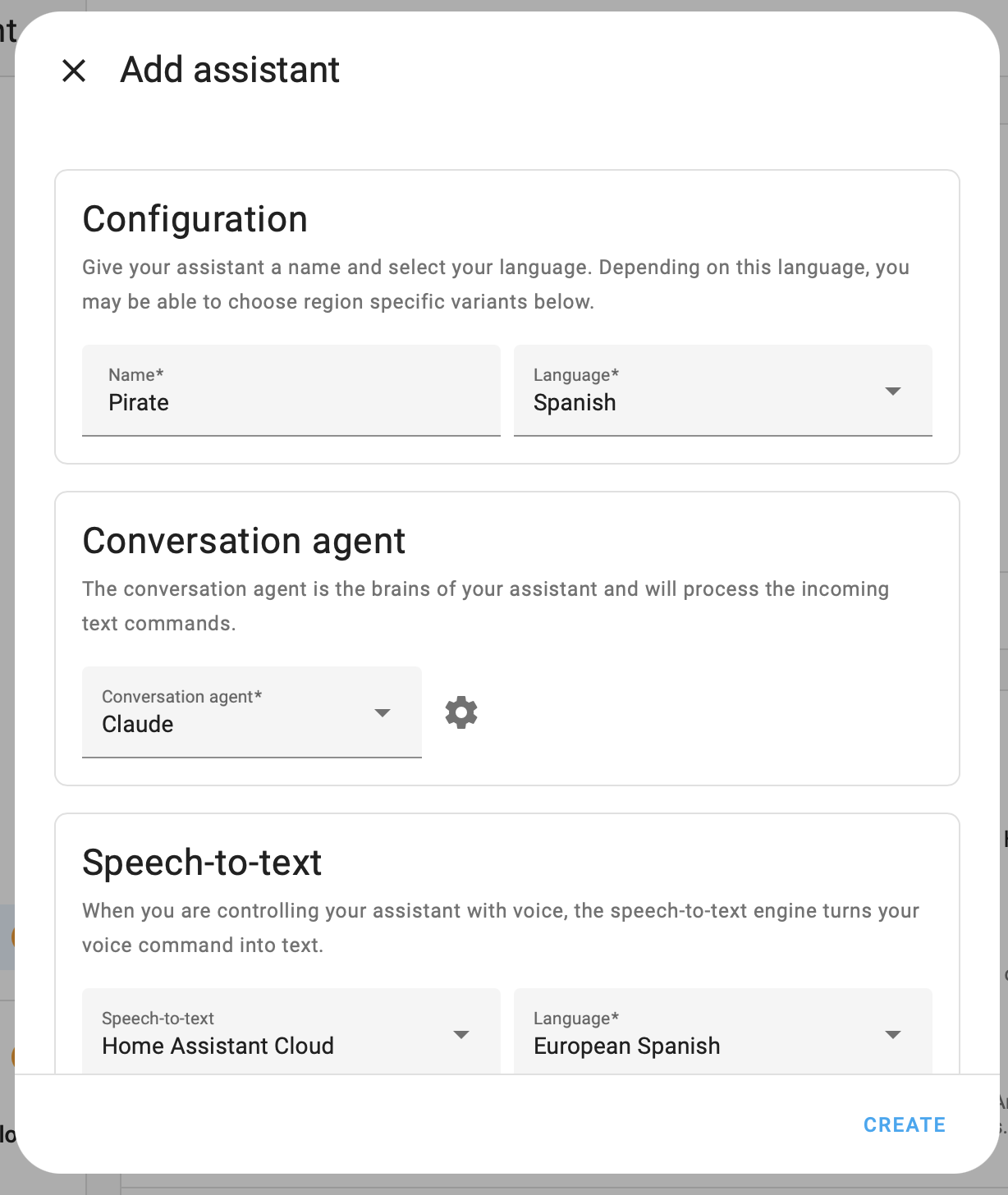Click the conversation agent description text

click(485, 606)
